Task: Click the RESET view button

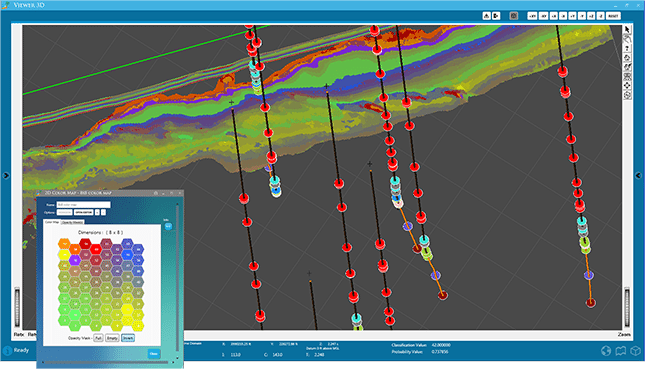Action: pos(613,16)
